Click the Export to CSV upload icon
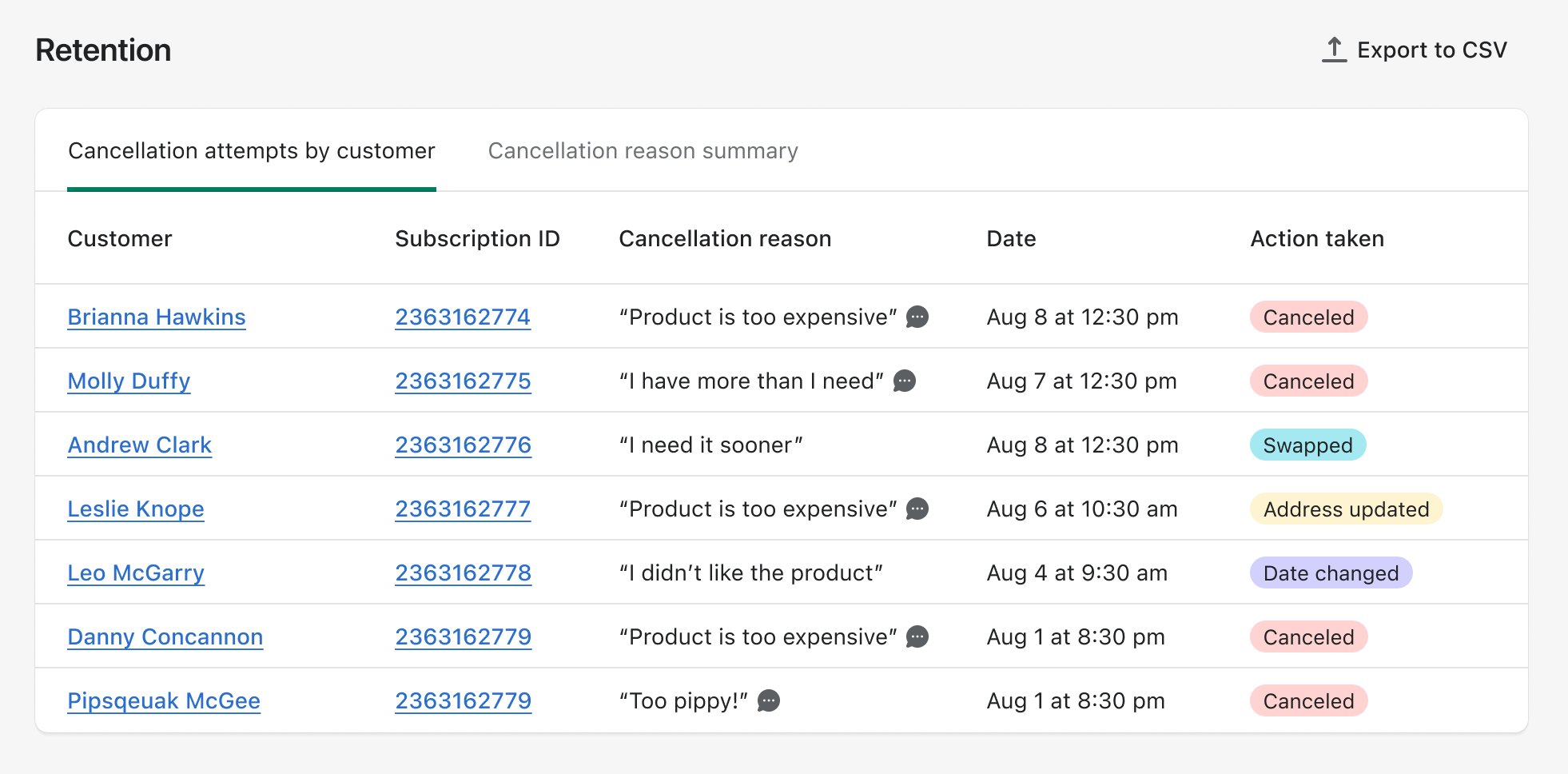Screen dimensions: 1568x774 click(x=1334, y=50)
